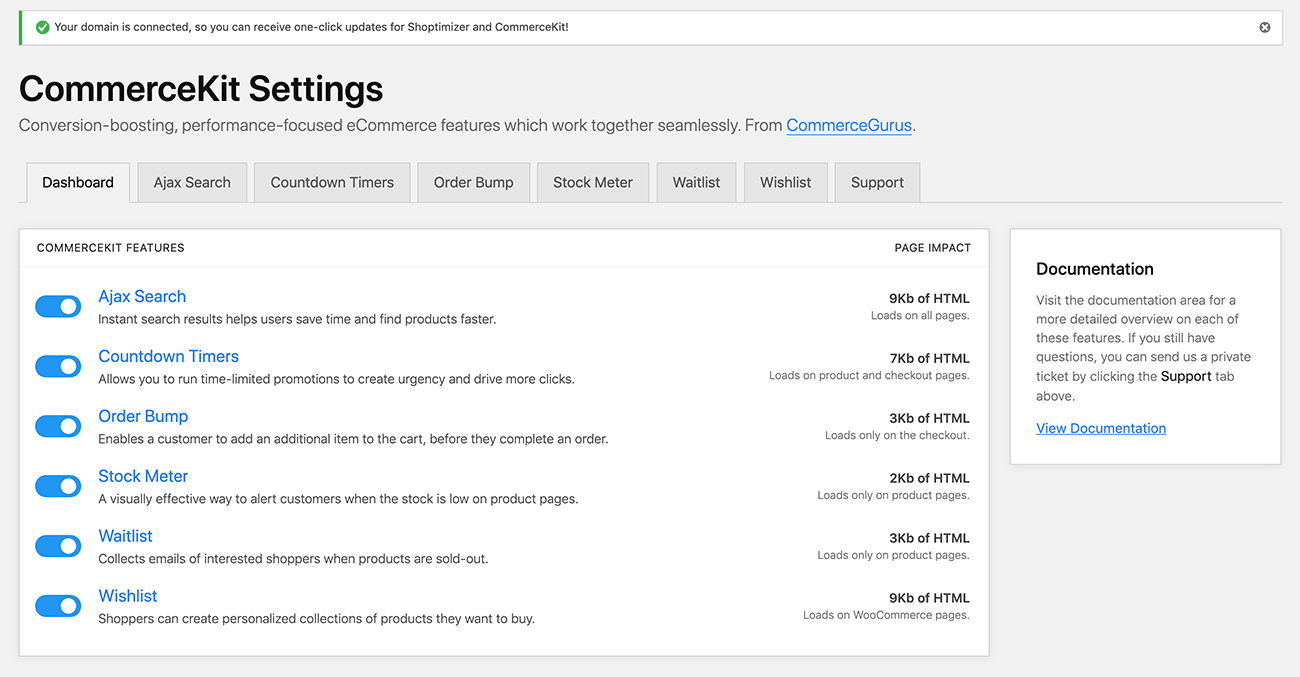
Task: Open the Waitlist feature link
Action: point(125,536)
